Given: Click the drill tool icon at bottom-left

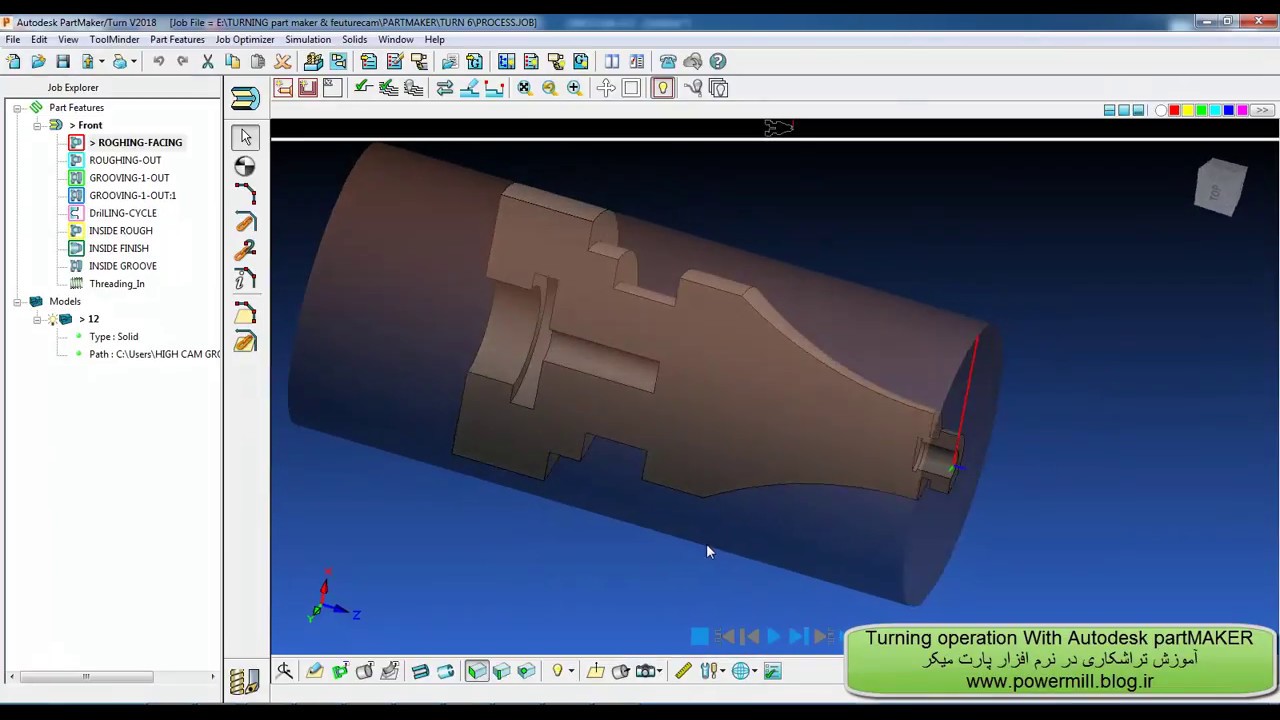Looking at the screenshot, I should [245, 681].
